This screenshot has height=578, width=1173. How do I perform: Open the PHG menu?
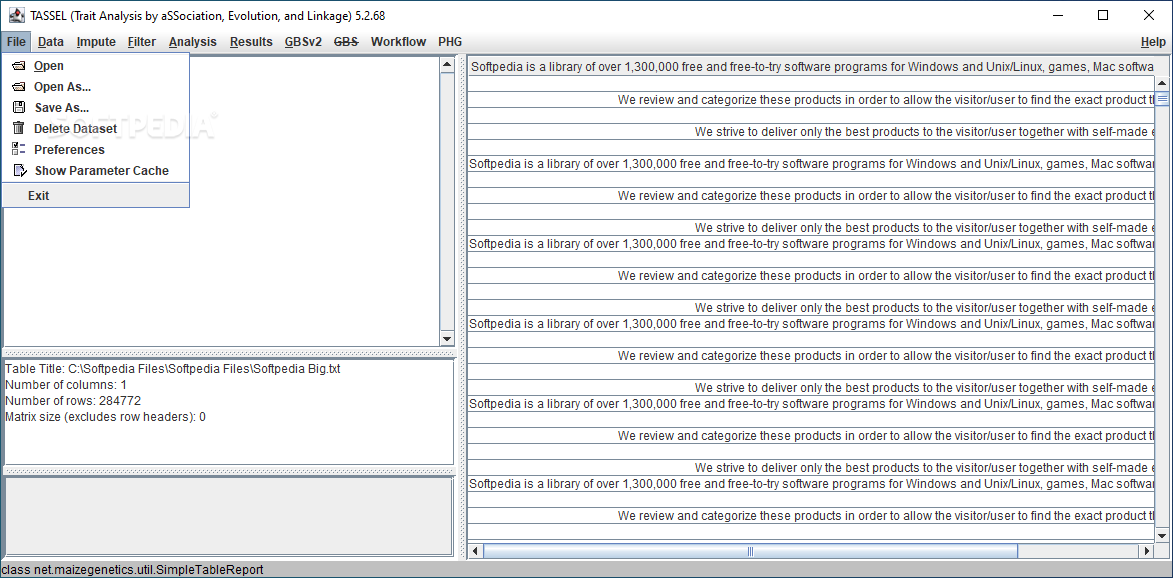(x=450, y=42)
